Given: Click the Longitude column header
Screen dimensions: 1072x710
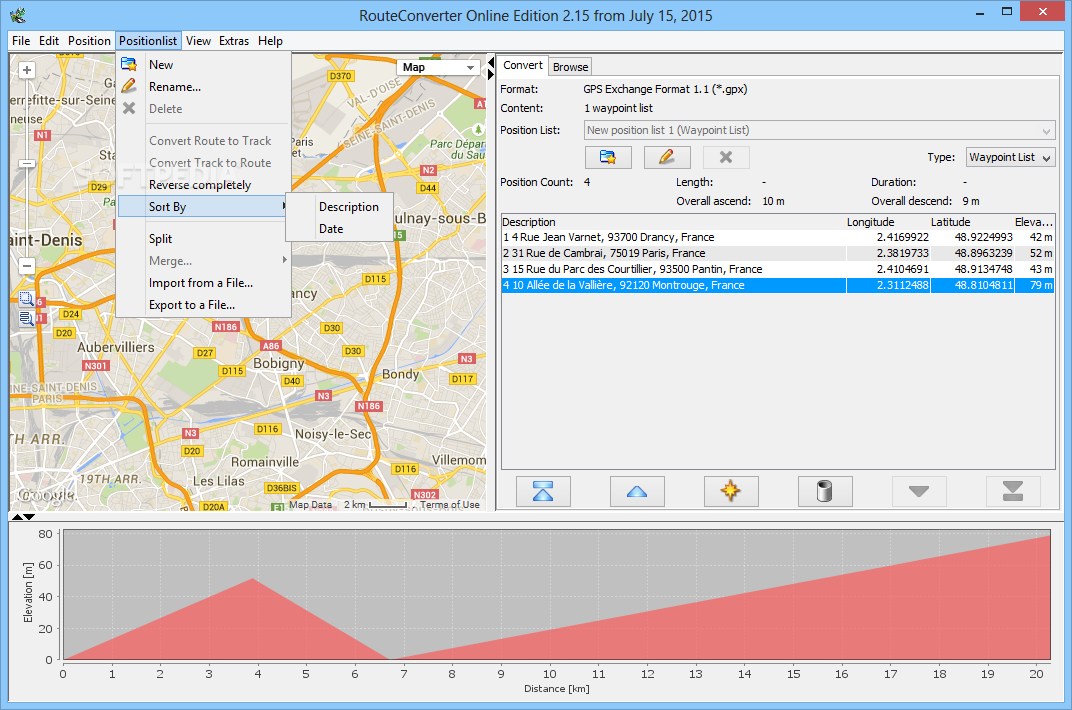Looking at the screenshot, I should coord(887,221).
